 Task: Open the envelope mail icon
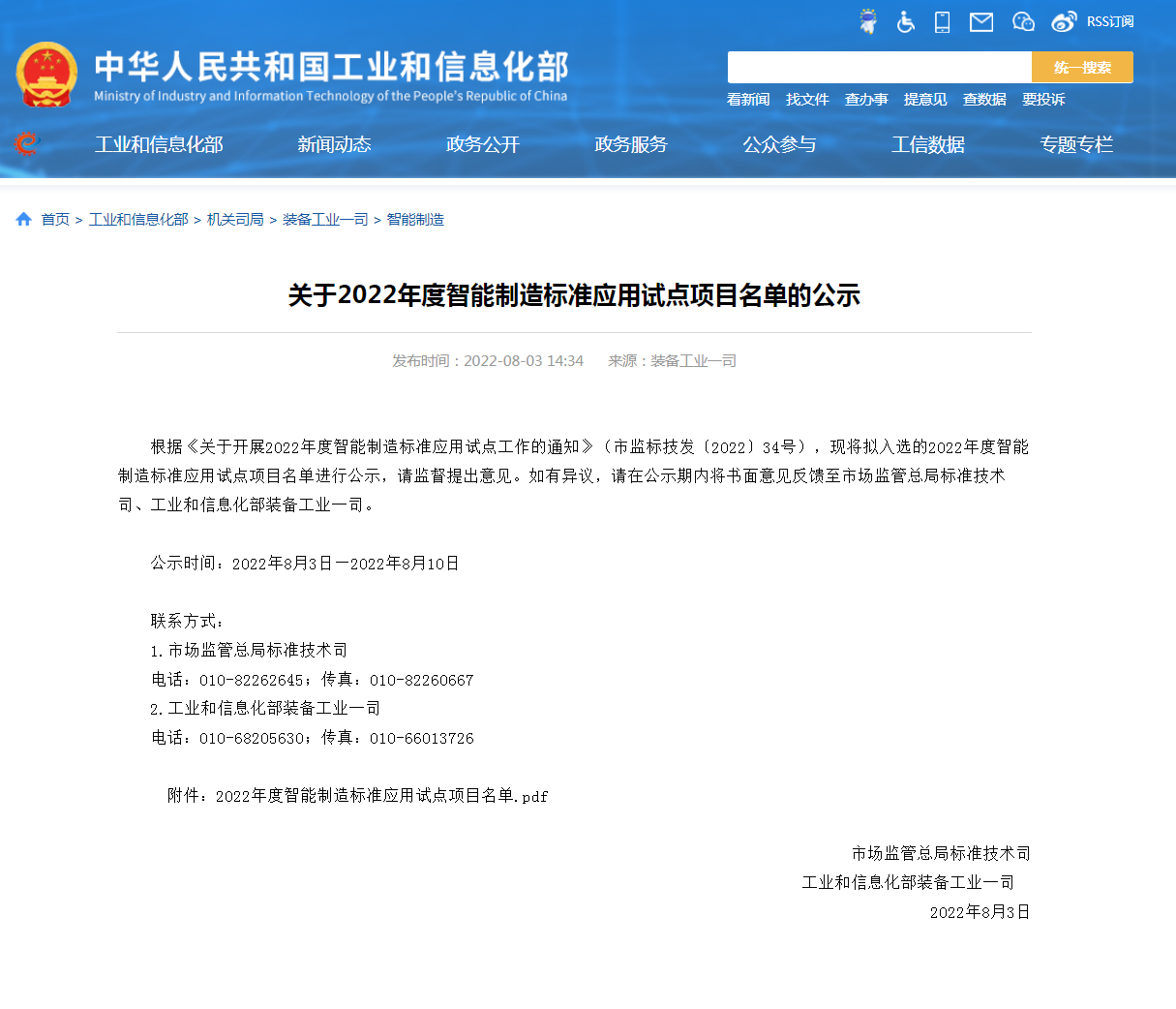pos(981,21)
